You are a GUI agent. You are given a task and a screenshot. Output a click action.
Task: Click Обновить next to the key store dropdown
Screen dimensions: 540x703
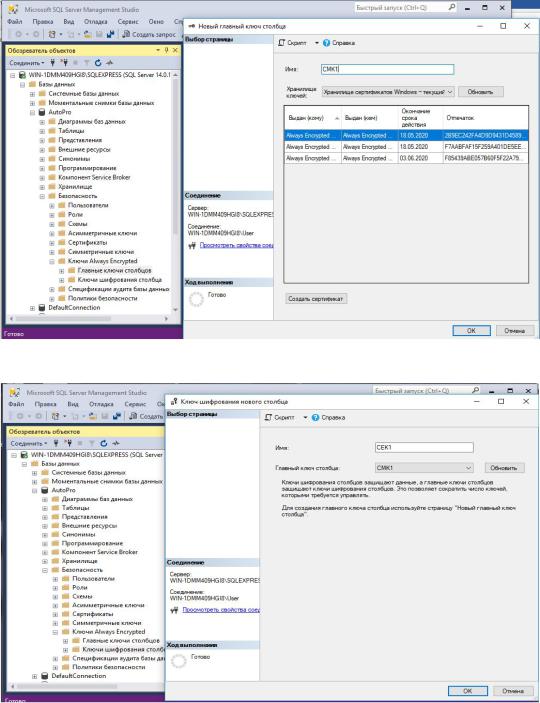[x=480, y=91]
